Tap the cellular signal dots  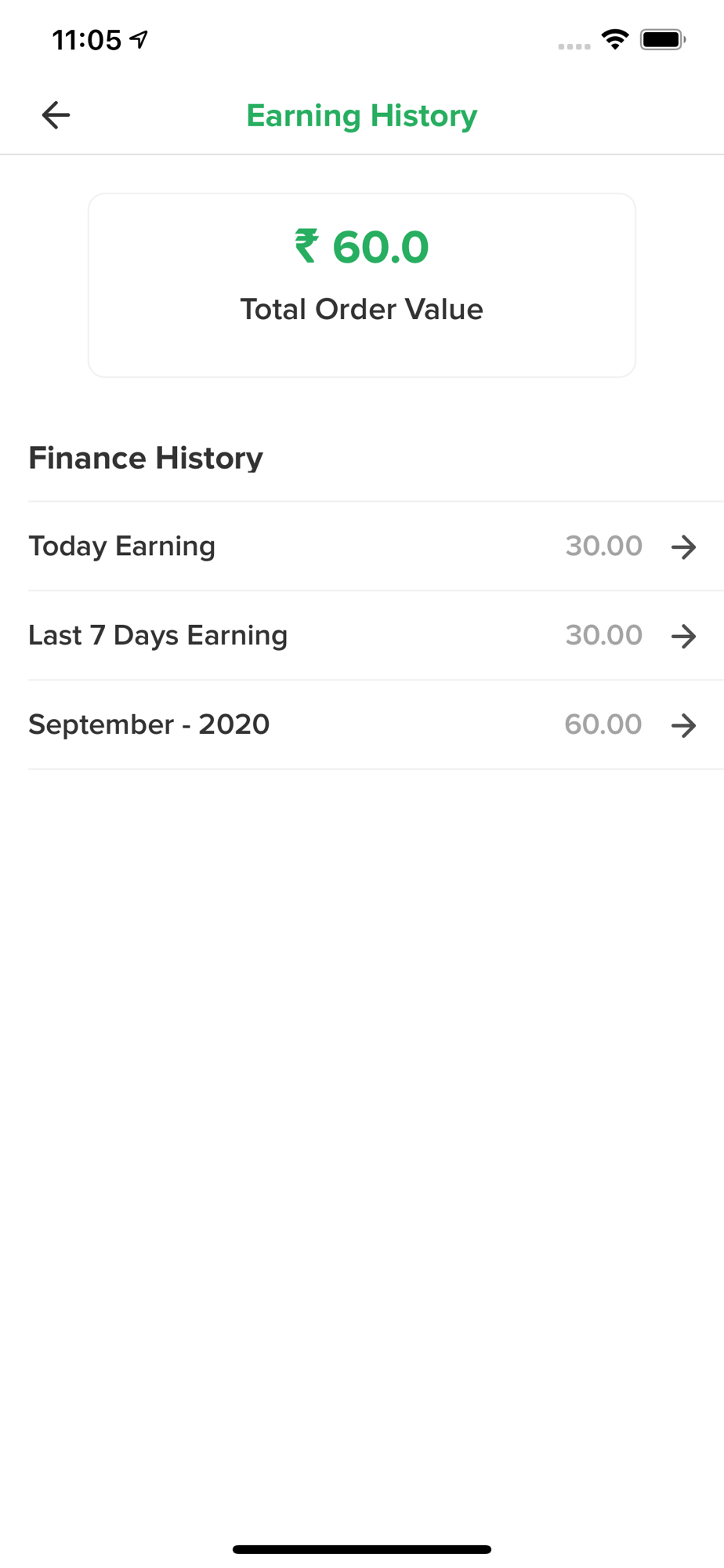pyautogui.click(x=574, y=46)
